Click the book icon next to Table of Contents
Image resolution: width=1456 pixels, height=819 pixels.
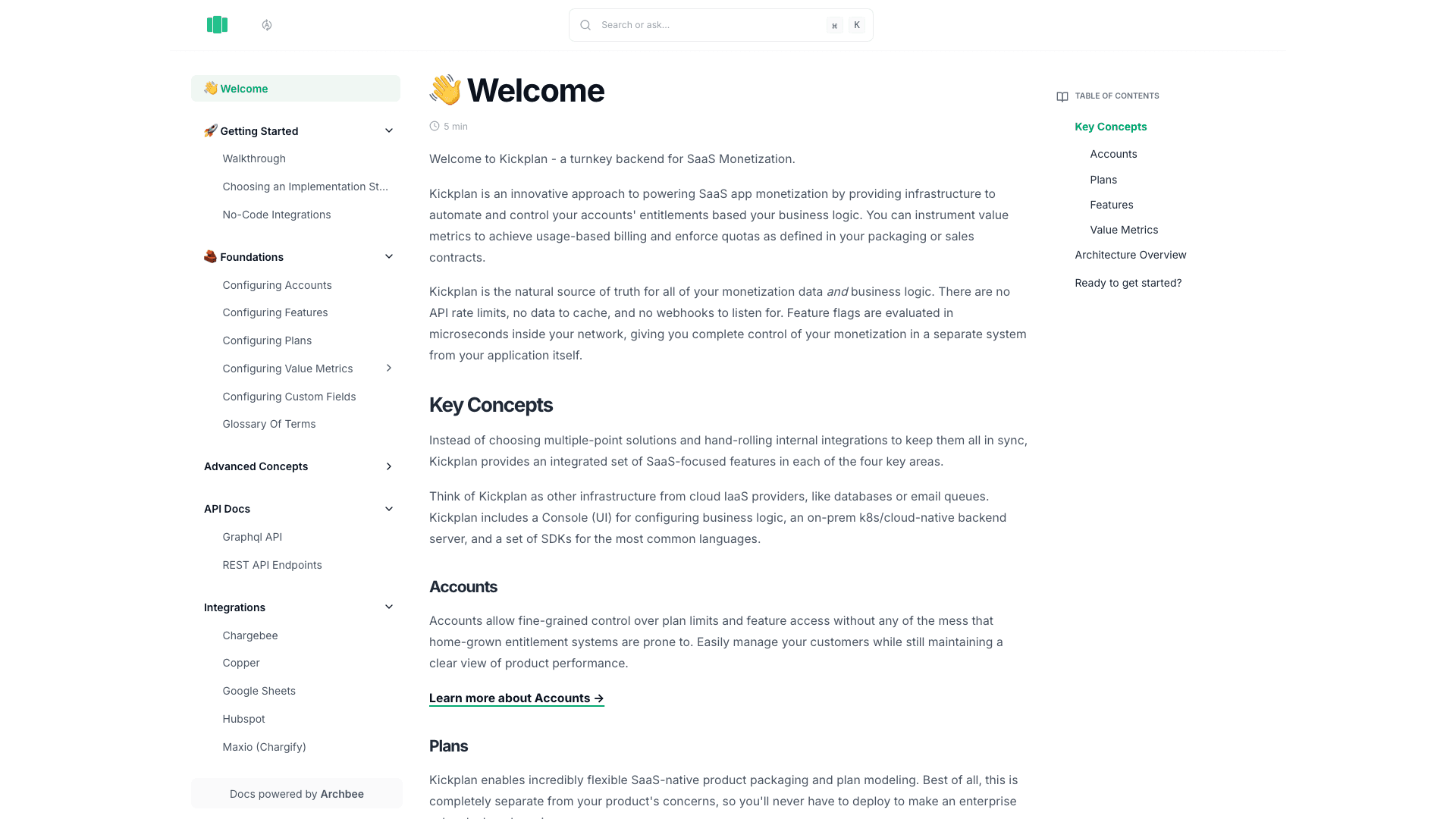[x=1062, y=96]
